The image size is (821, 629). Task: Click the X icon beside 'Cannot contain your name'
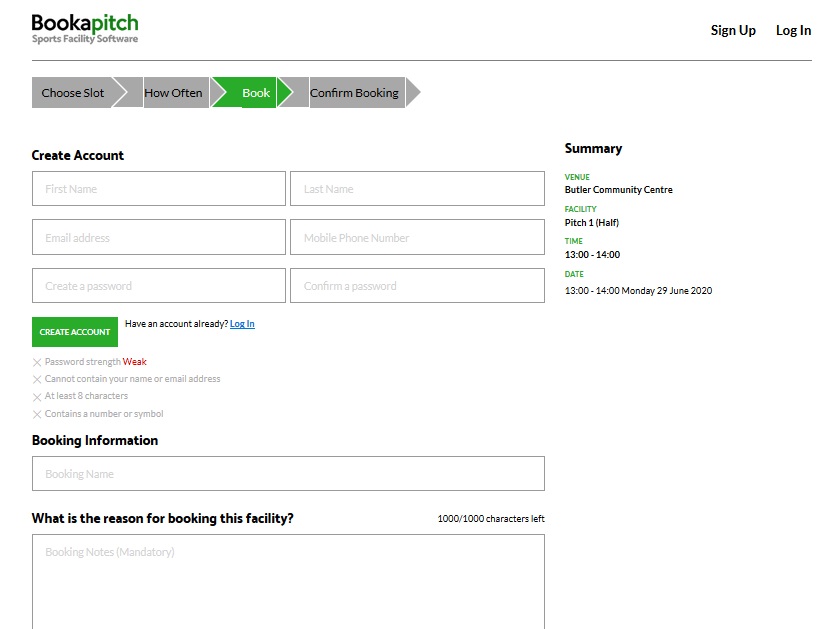point(37,380)
